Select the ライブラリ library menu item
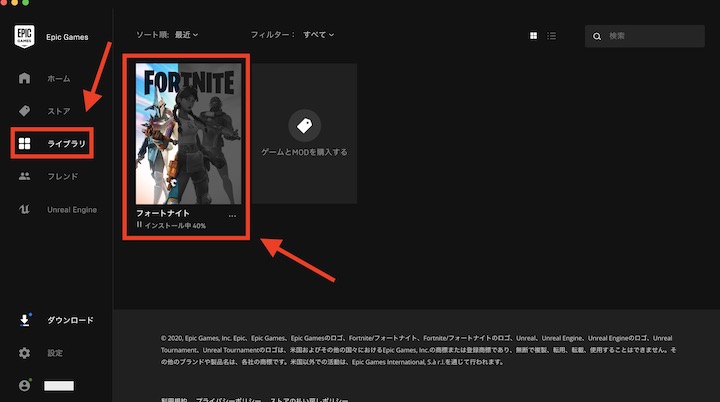Screen dimensions: 720x402 click(52, 143)
